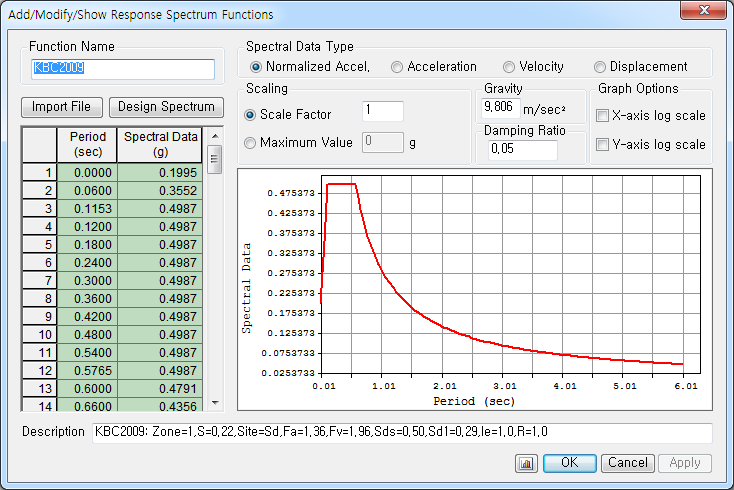
Task: Select period cell 0.3000
Action: 87,281
